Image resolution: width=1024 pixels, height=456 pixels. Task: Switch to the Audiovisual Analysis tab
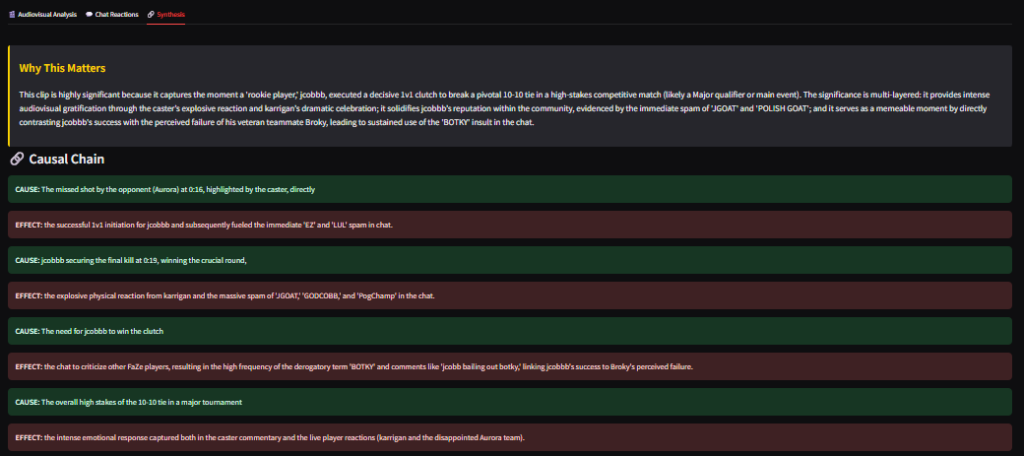click(x=46, y=15)
